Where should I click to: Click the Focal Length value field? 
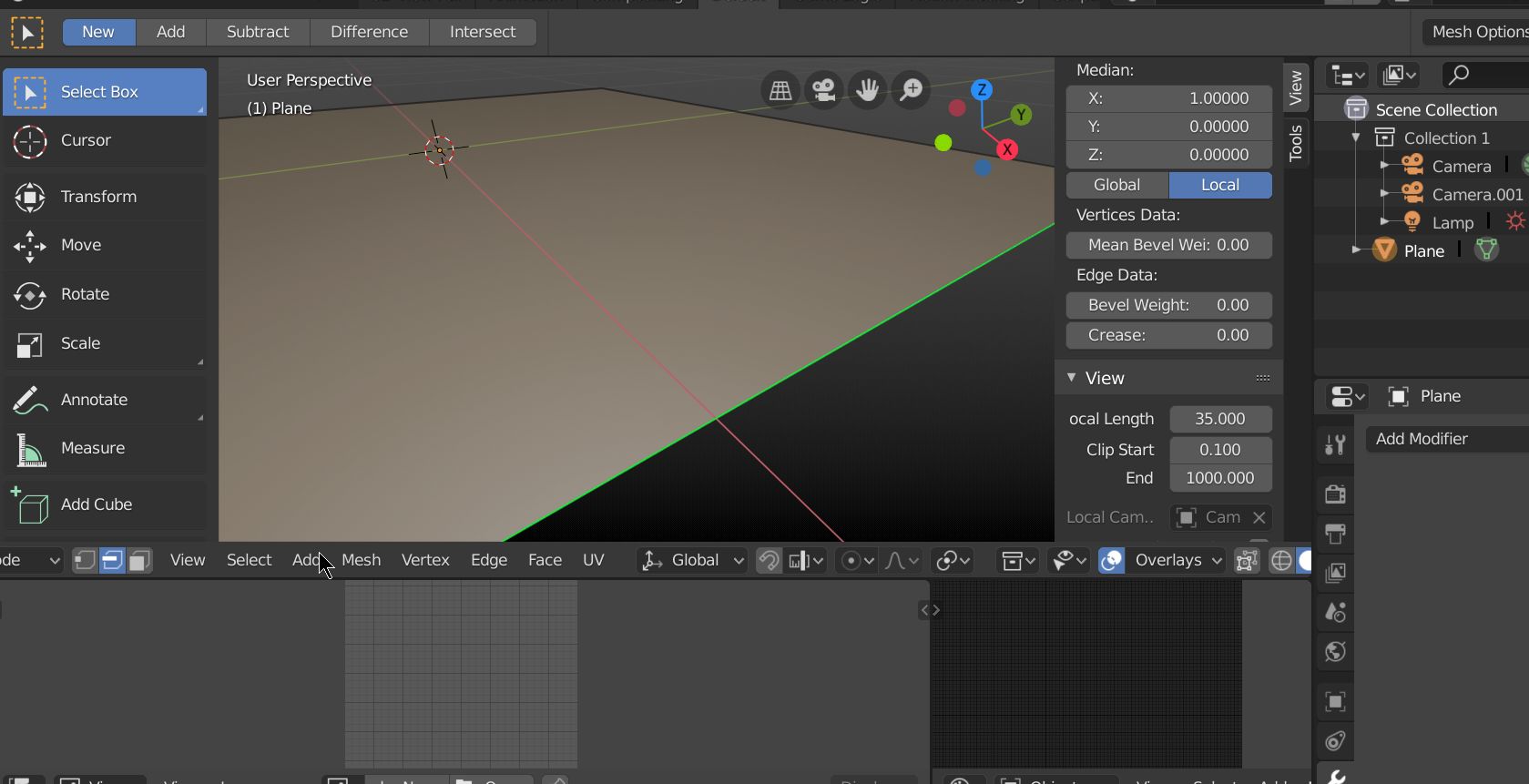pyautogui.click(x=1220, y=419)
